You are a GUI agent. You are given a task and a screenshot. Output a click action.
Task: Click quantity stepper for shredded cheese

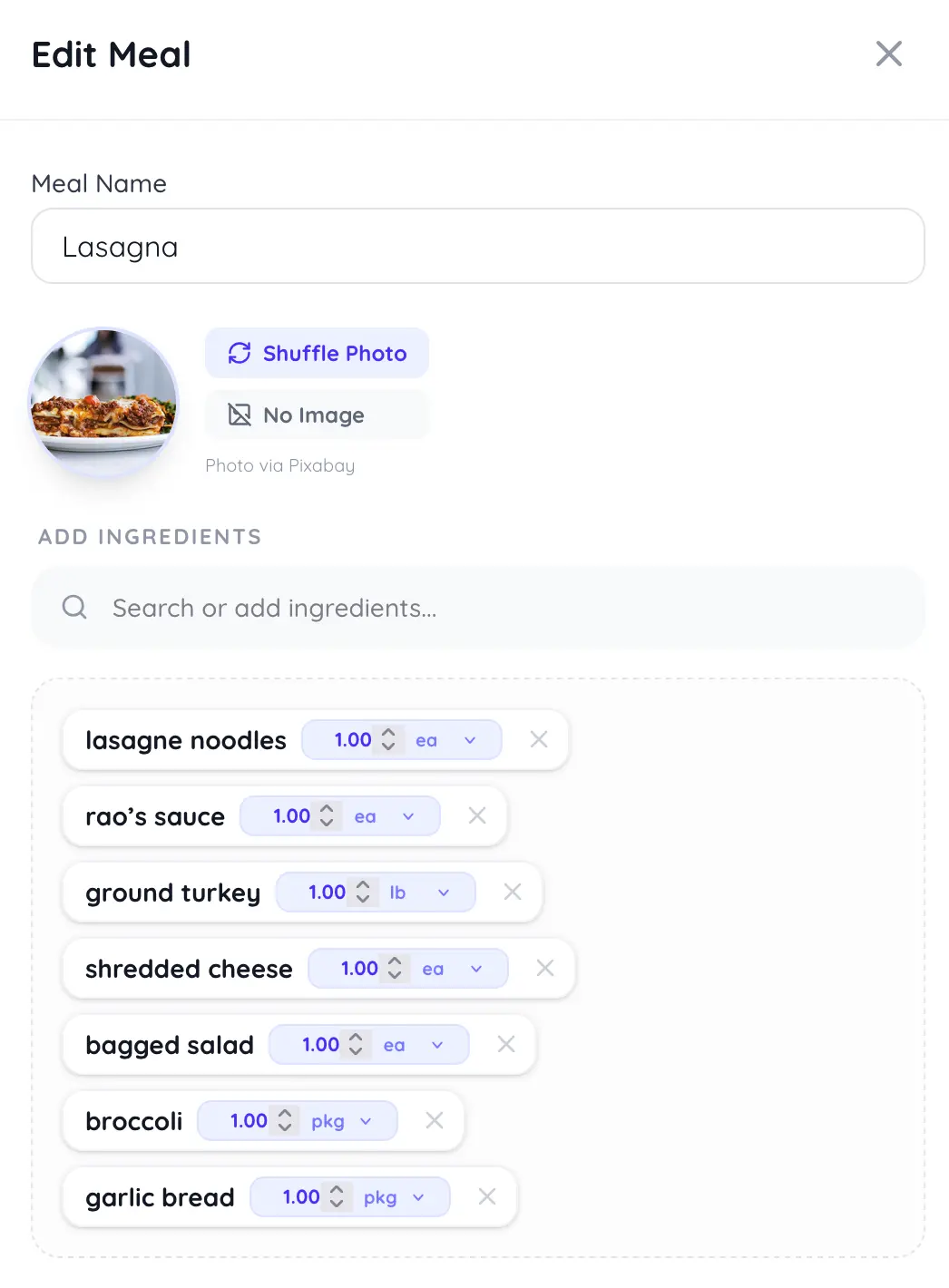point(395,969)
